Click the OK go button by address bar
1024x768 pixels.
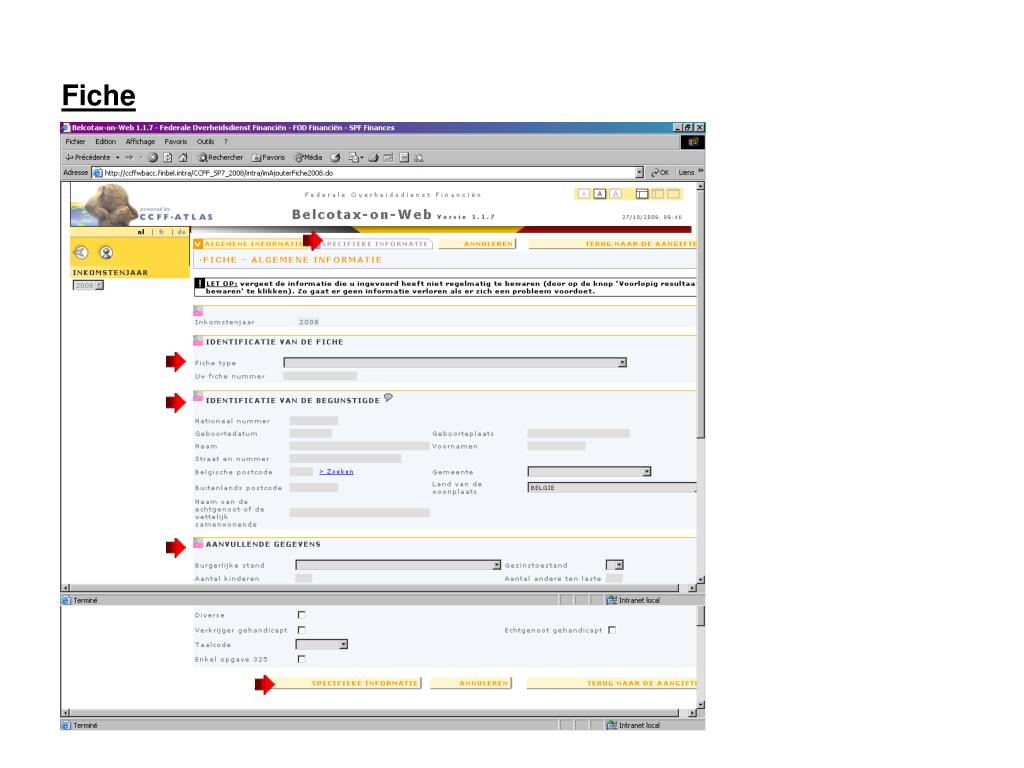[x=660, y=173]
